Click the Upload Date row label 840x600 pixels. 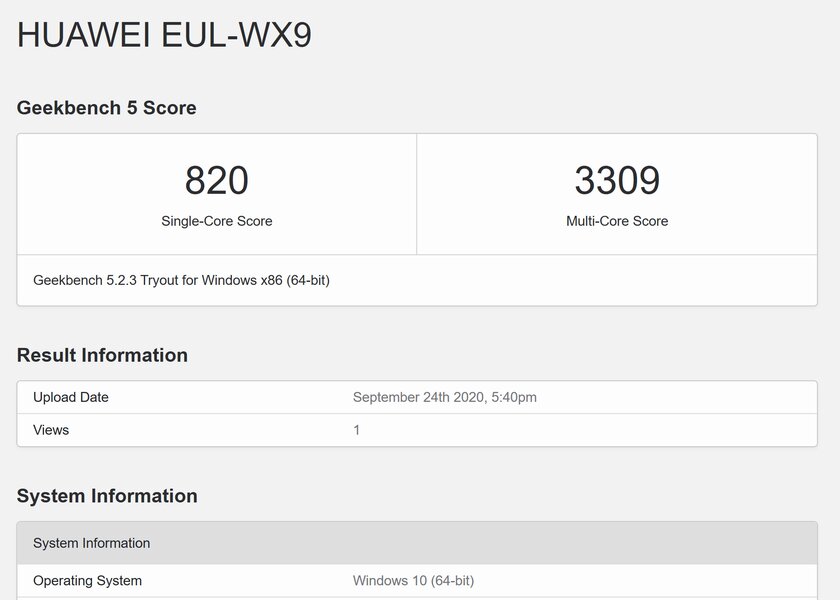pyautogui.click(x=71, y=397)
